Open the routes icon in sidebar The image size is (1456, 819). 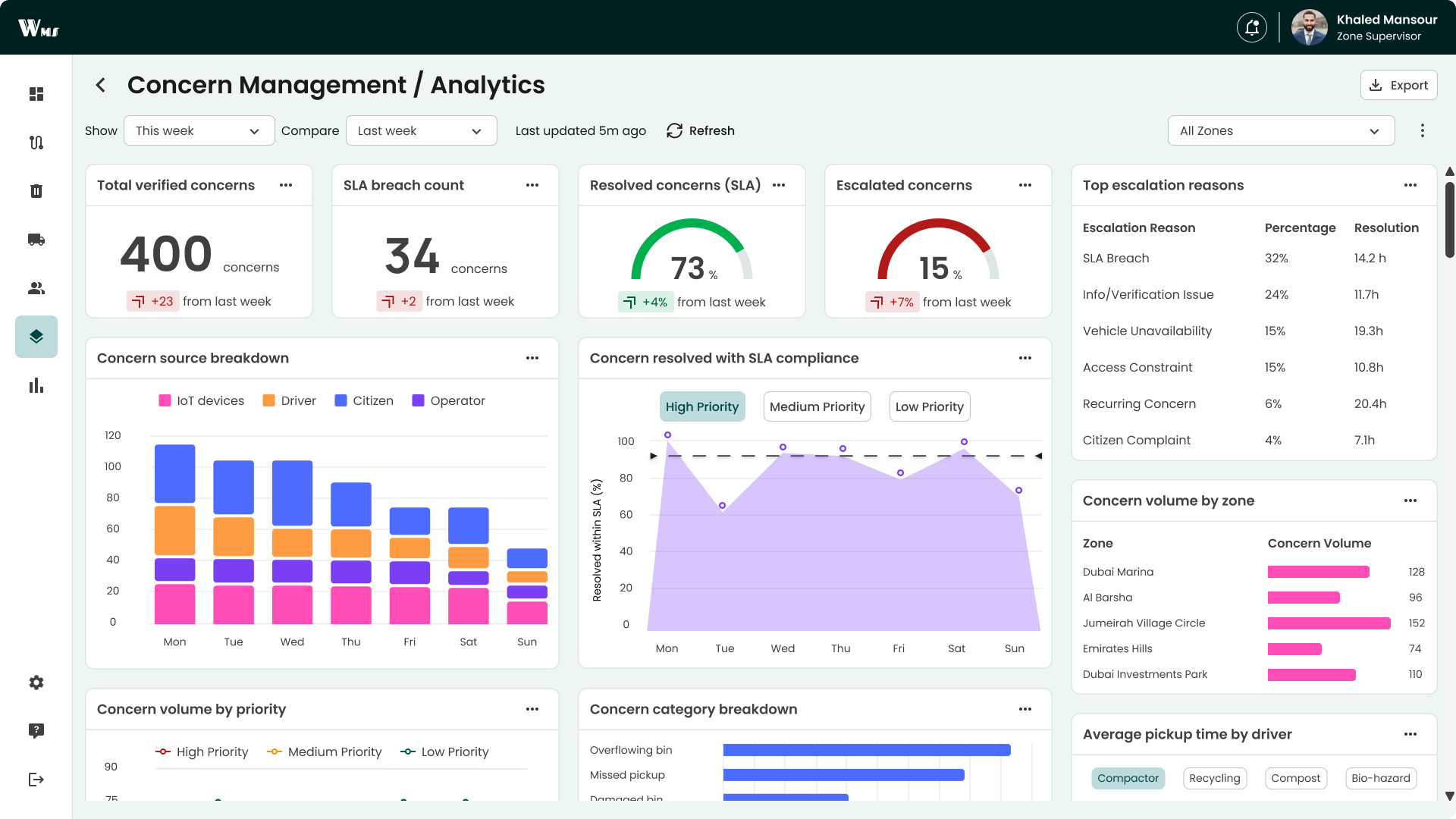pos(36,143)
